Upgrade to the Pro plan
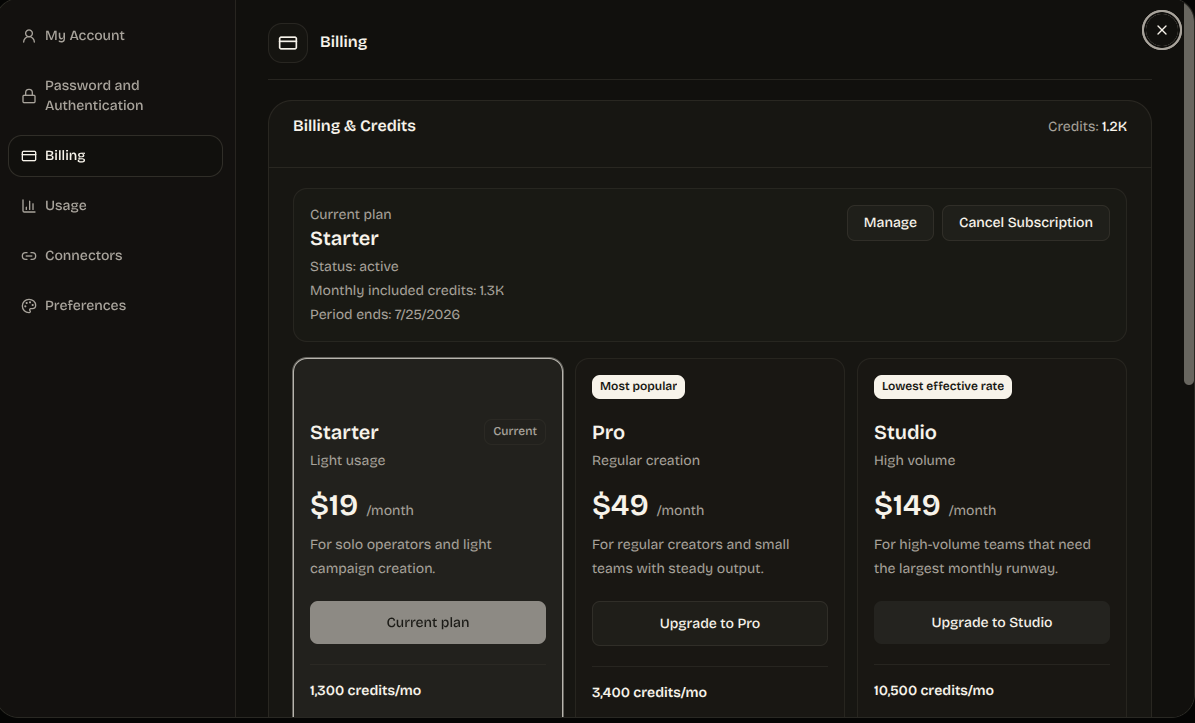 pyautogui.click(x=710, y=623)
